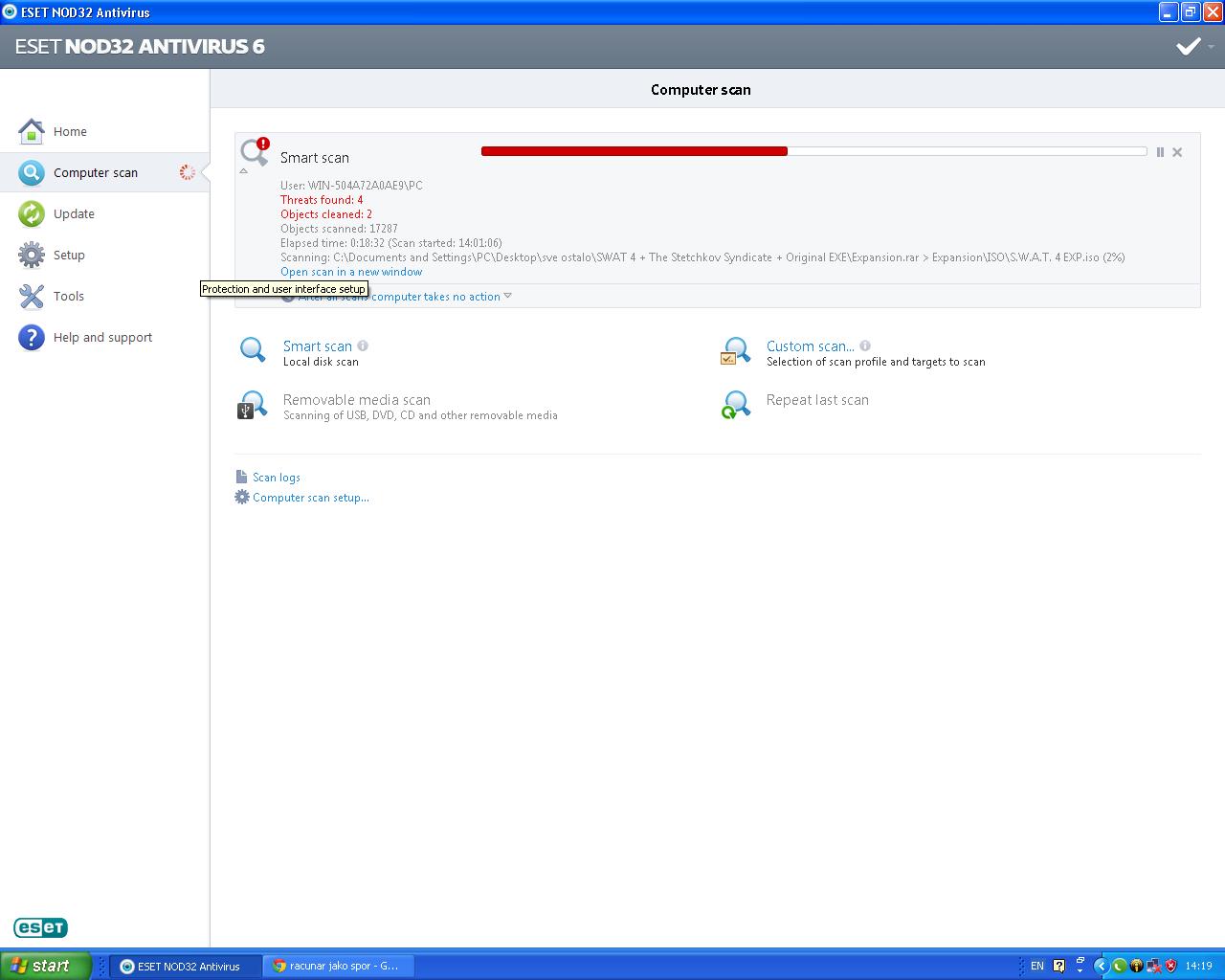This screenshot has width=1225, height=980.
Task: Click the Setup gear icon in the sidebar
Action: click(x=32, y=255)
